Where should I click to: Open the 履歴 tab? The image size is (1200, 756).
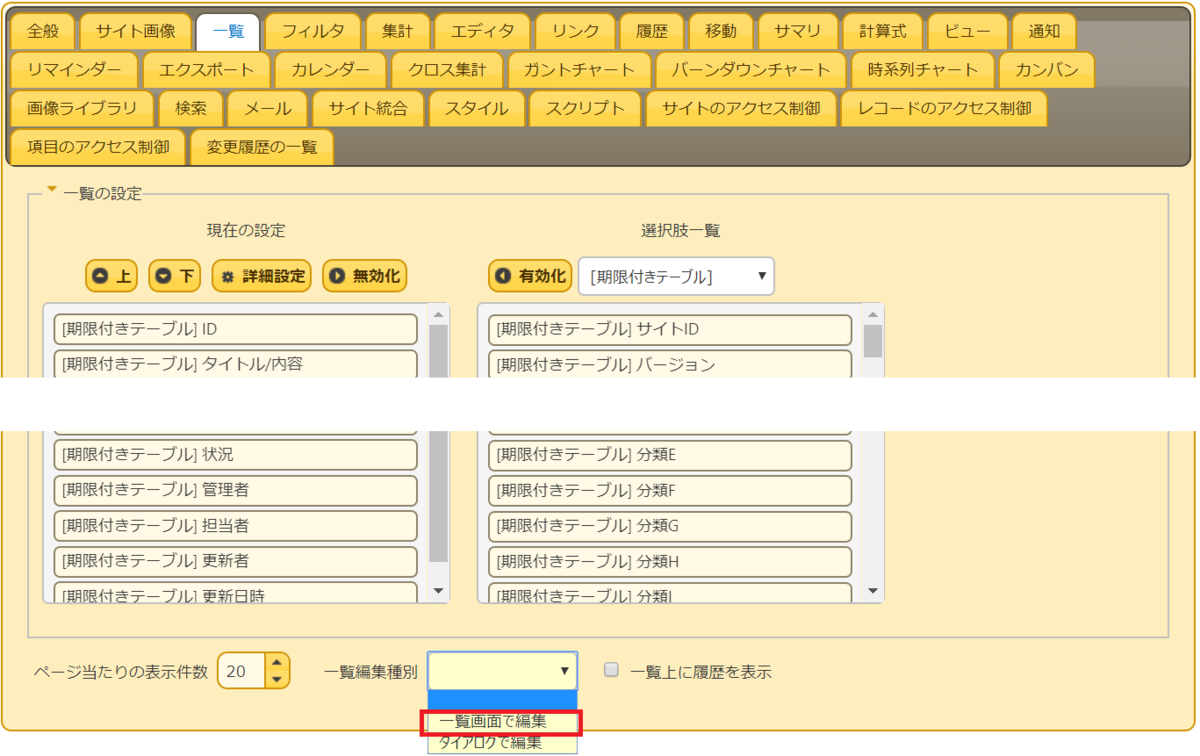click(652, 31)
